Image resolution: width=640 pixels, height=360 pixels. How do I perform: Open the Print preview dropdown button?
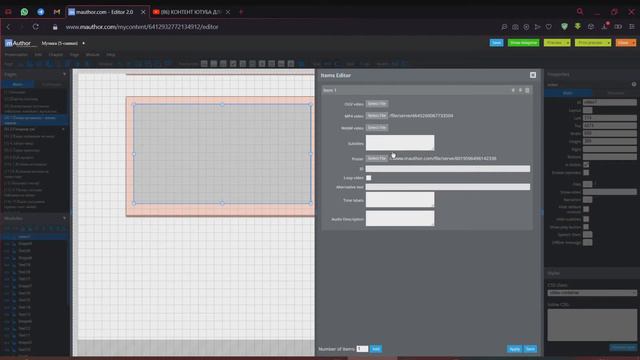click(593, 43)
